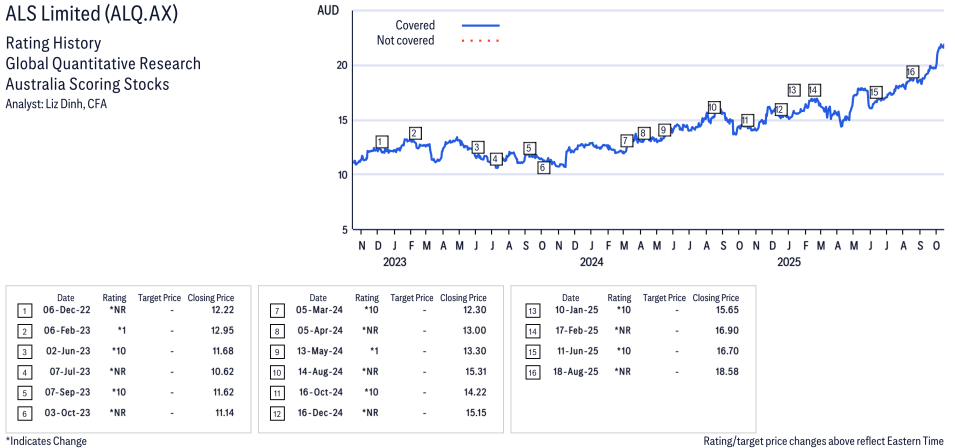Click the blue Covered legend line
The height and width of the screenshot is (448, 955).
coord(480,25)
